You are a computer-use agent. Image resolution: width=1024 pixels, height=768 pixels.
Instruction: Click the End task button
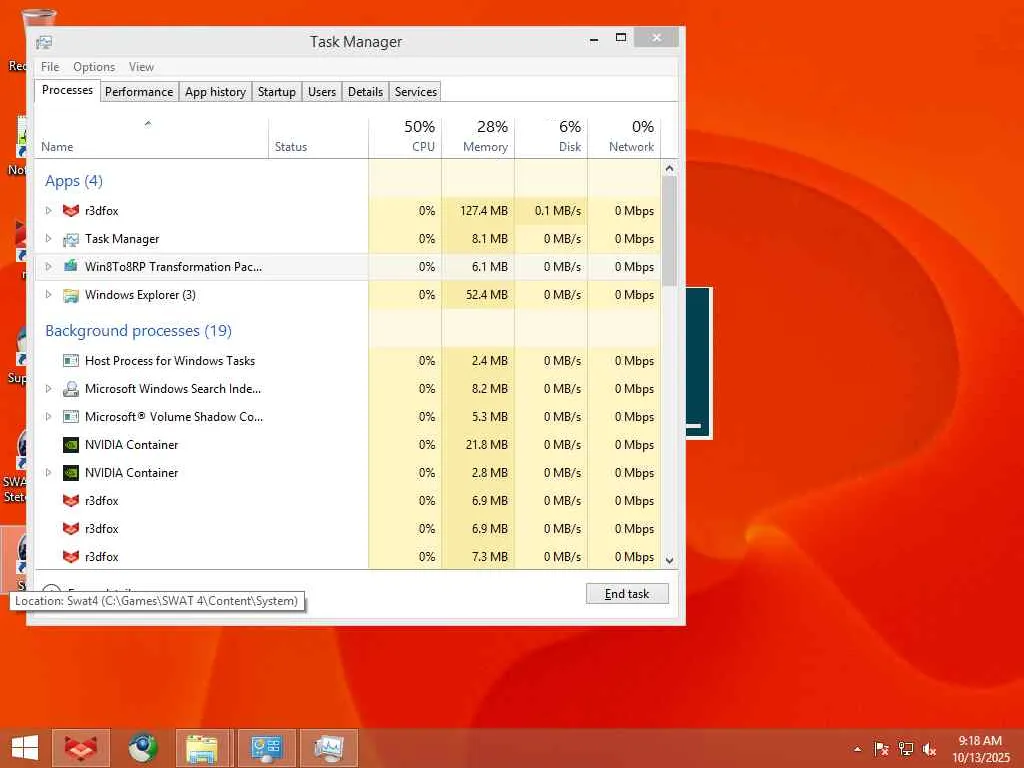tap(627, 594)
